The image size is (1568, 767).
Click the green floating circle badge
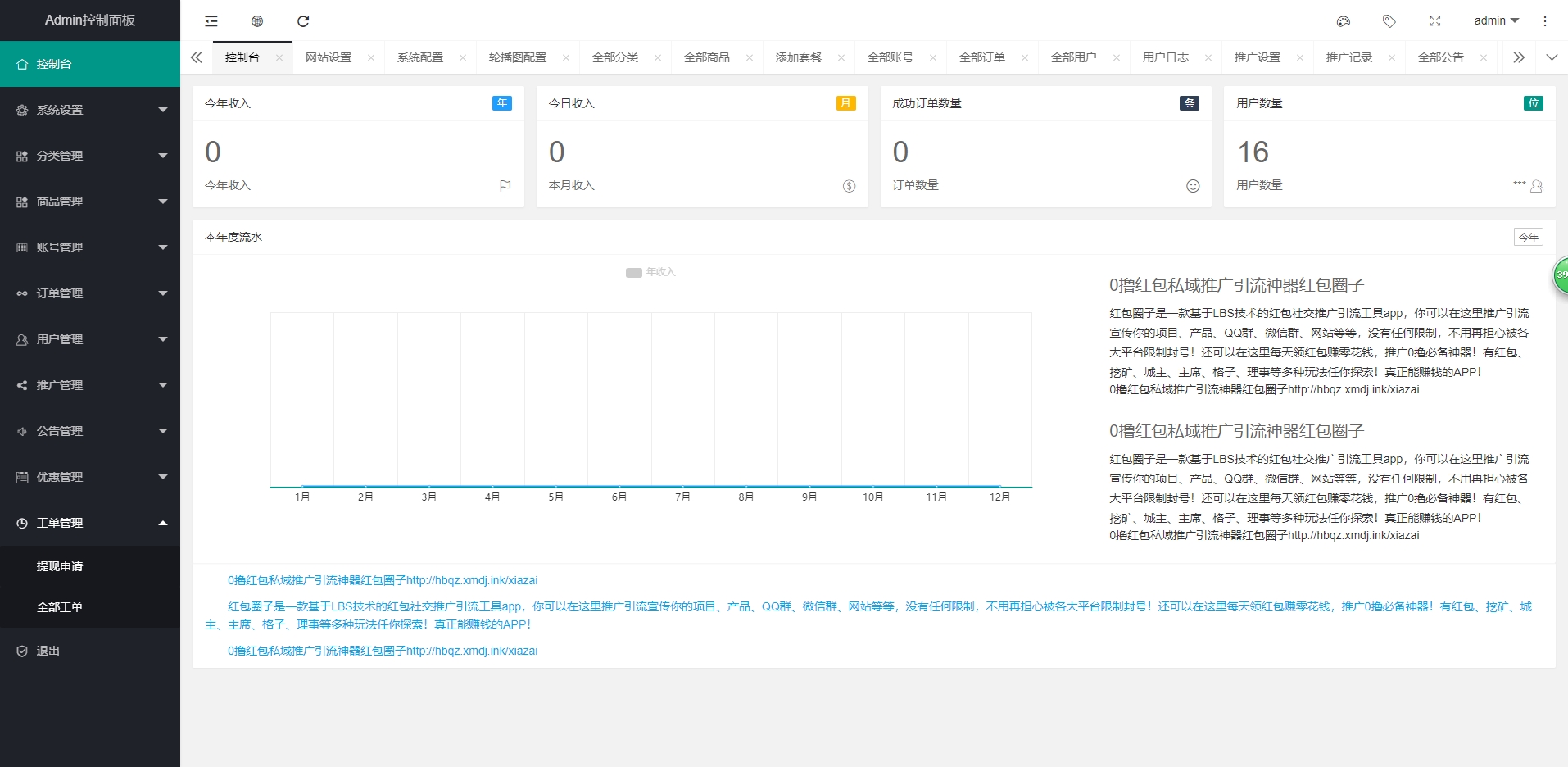pyautogui.click(x=1560, y=275)
